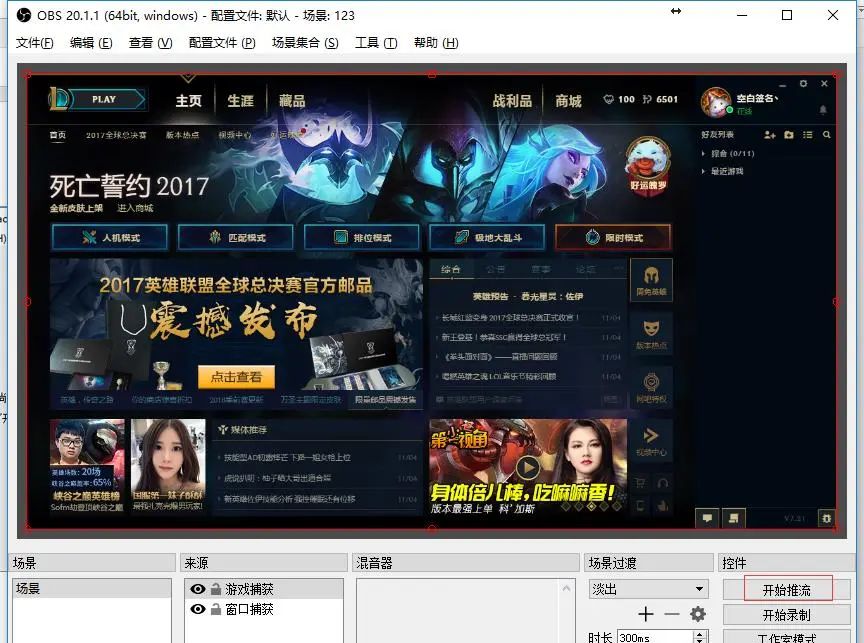This screenshot has height=643, width=864.
Task: Select 排位模式 game mode
Action: pos(361,237)
